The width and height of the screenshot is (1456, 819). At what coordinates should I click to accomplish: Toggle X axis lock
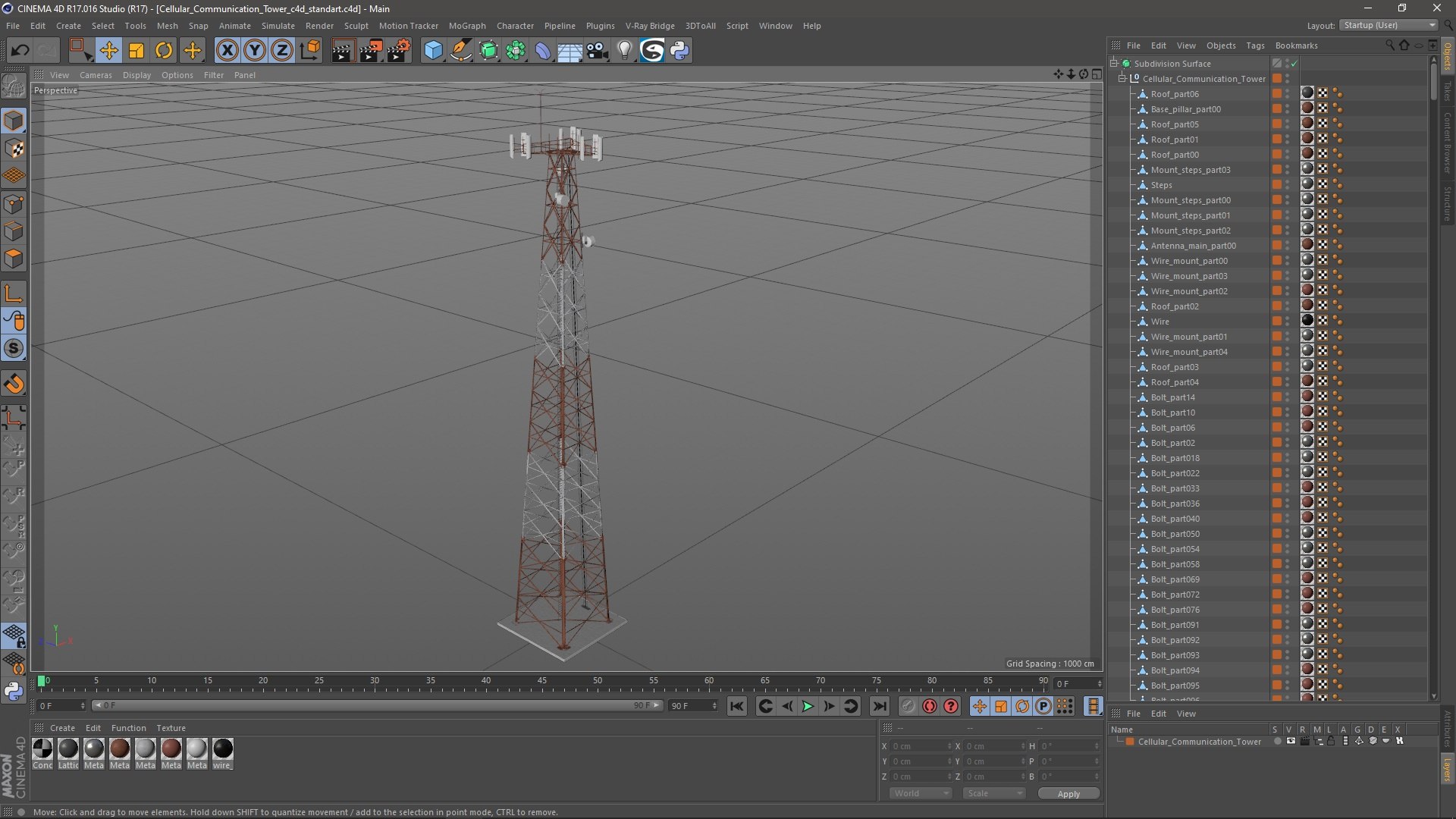pyautogui.click(x=227, y=51)
